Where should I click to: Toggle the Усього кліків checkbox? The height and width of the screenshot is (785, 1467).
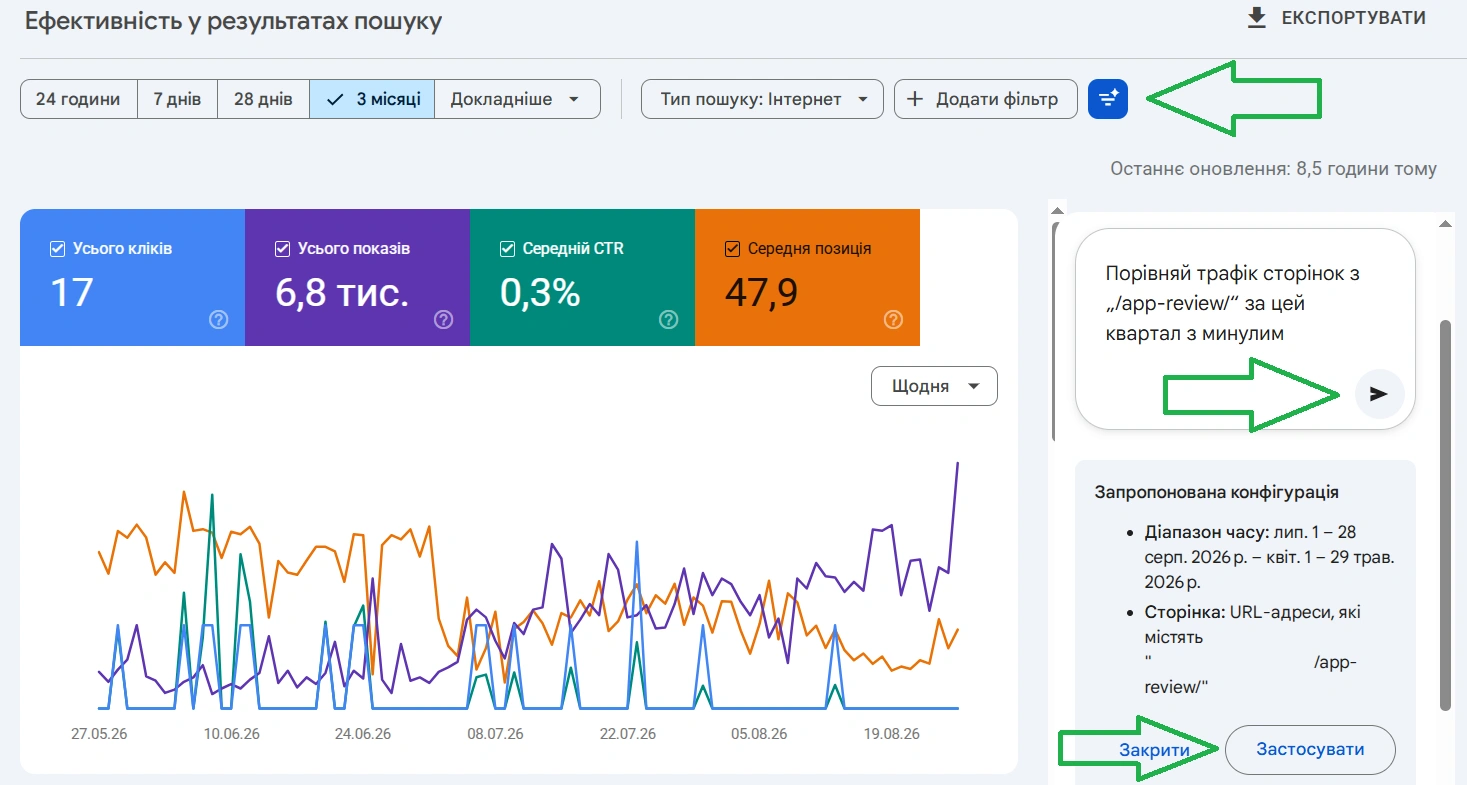pyautogui.click(x=57, y=248)
